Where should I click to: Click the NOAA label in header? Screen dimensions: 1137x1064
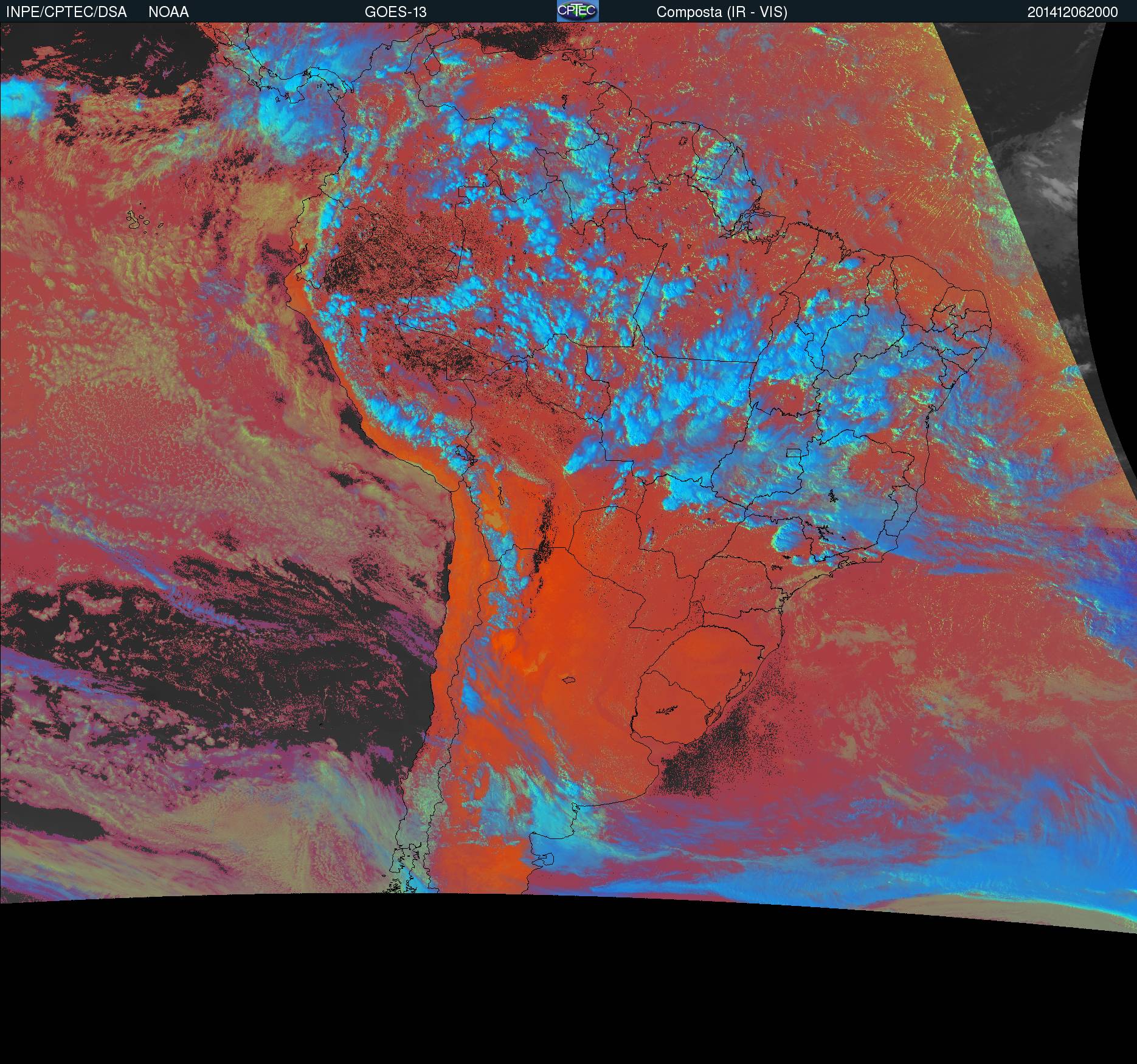168,12
